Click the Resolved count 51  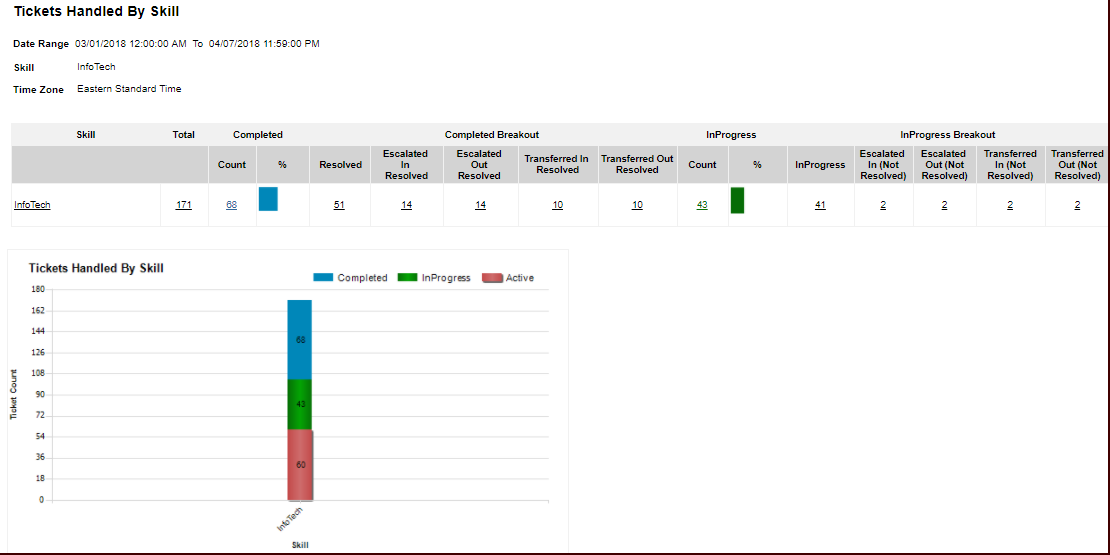coord(340,205)
